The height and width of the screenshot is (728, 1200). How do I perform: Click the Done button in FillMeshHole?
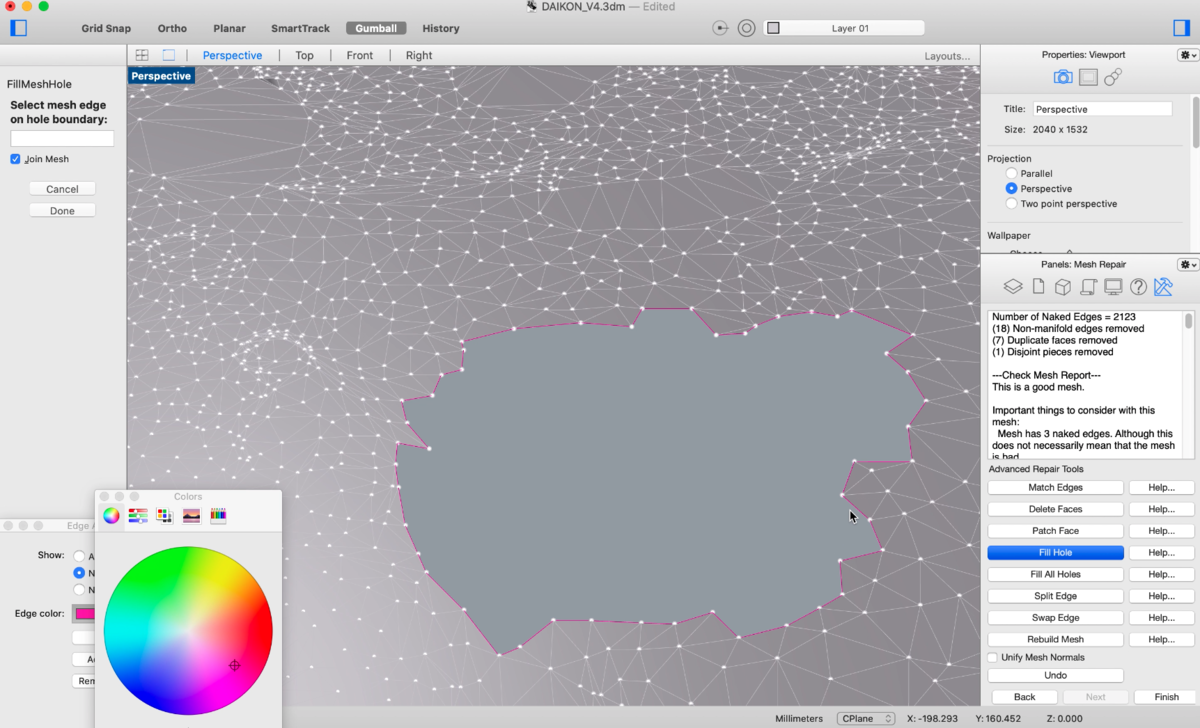point(62,211)
